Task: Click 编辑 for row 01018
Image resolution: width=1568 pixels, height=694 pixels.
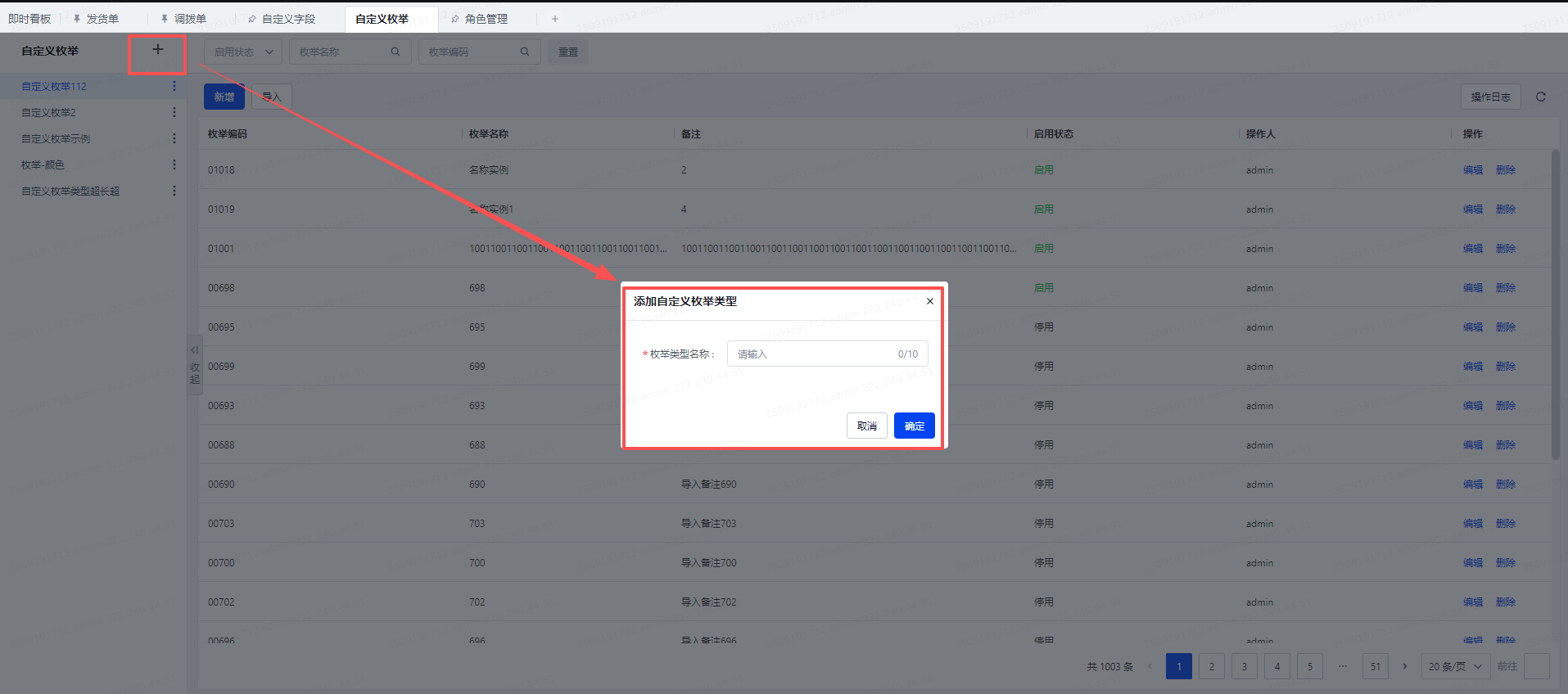Action: coord(1473,170)
